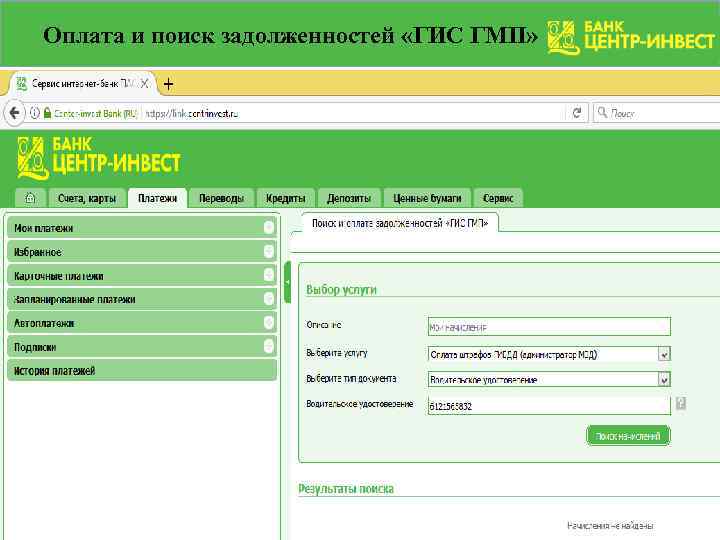Screen dimensions: 720x540
Task: Go to home tab with house icon
Action: [30, 198]
